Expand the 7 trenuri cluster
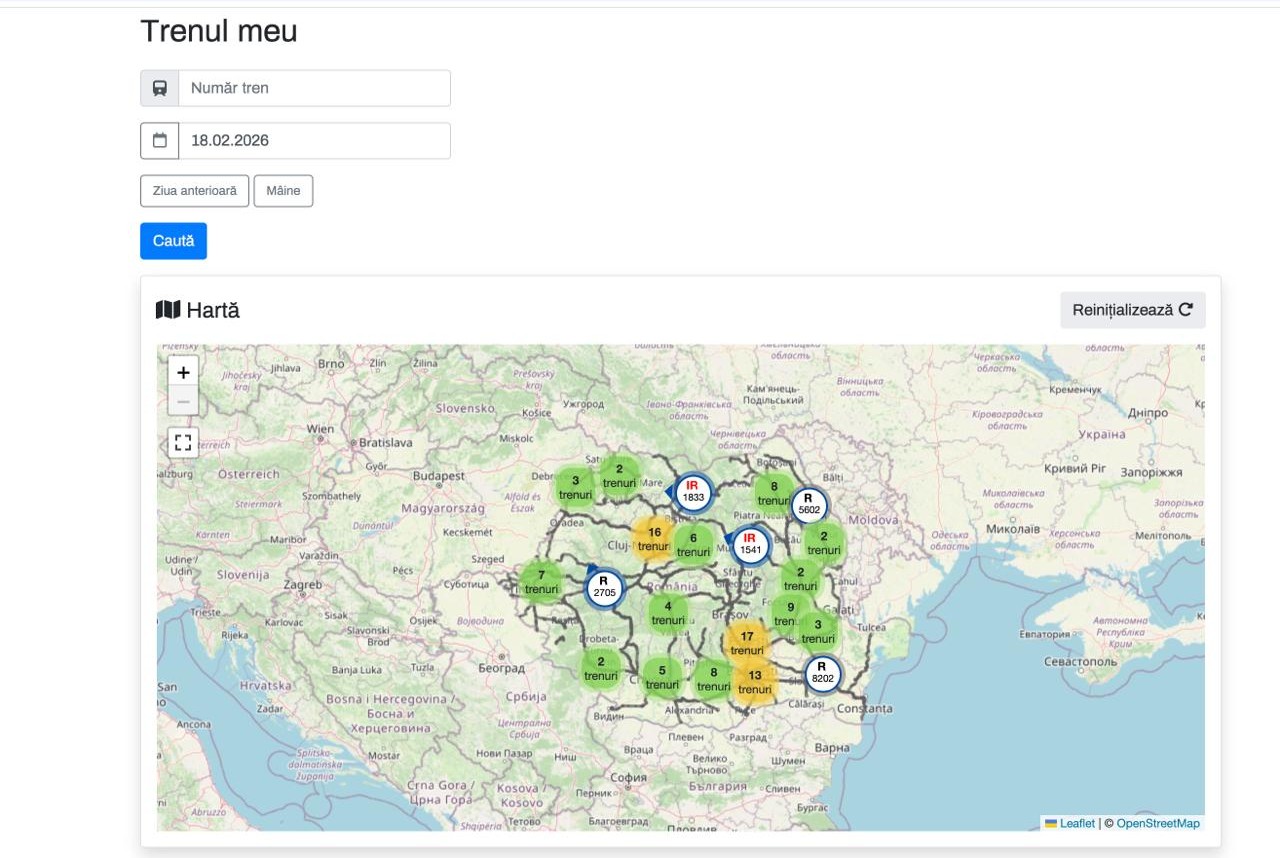This screenshot has width=1280, height=858. 541,581
